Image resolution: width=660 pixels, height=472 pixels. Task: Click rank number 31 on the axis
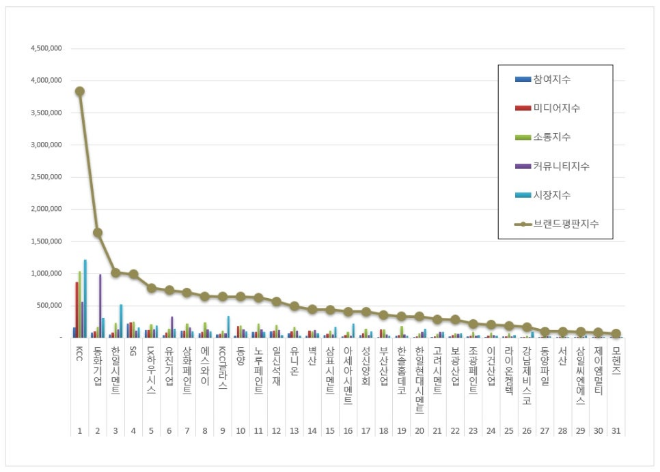[615, 430]
